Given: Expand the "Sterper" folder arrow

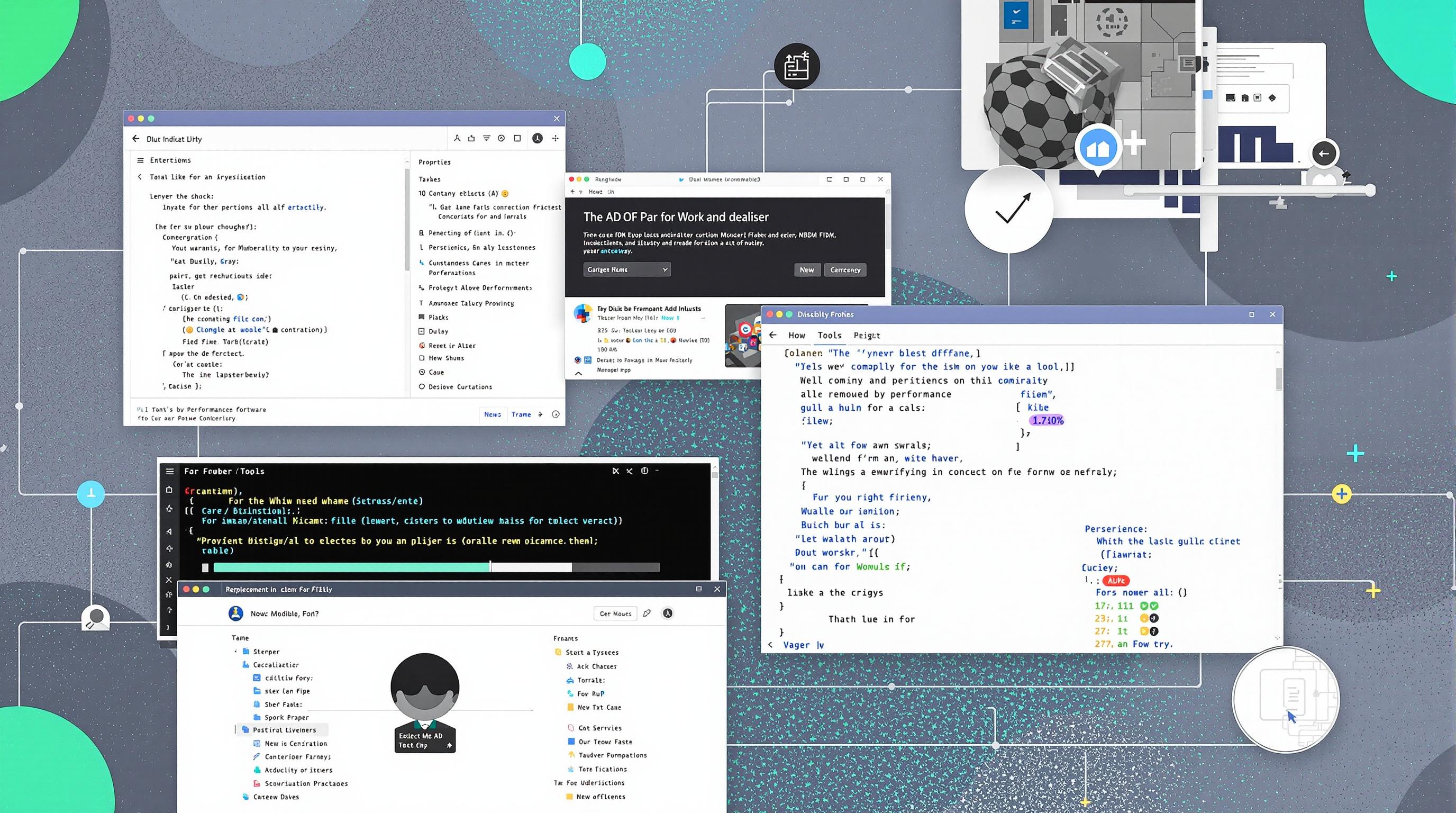Looking at the screenshot, I should (x=236, y=652).
